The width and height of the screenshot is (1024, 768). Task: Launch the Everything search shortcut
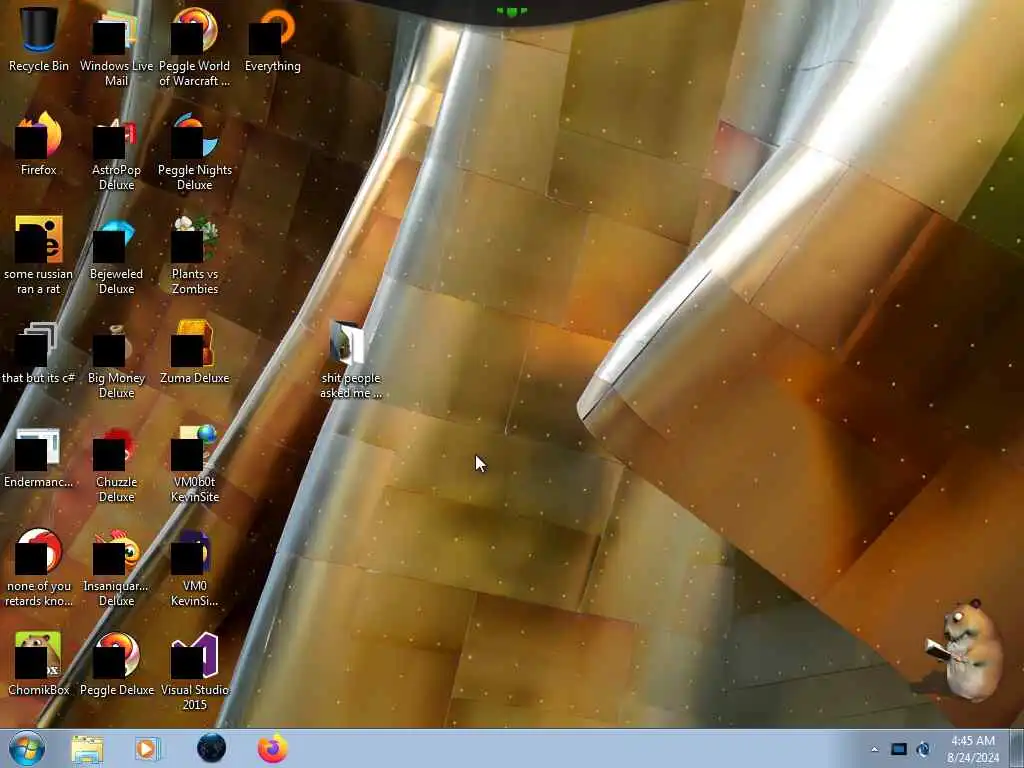click(x=272, y=39)
